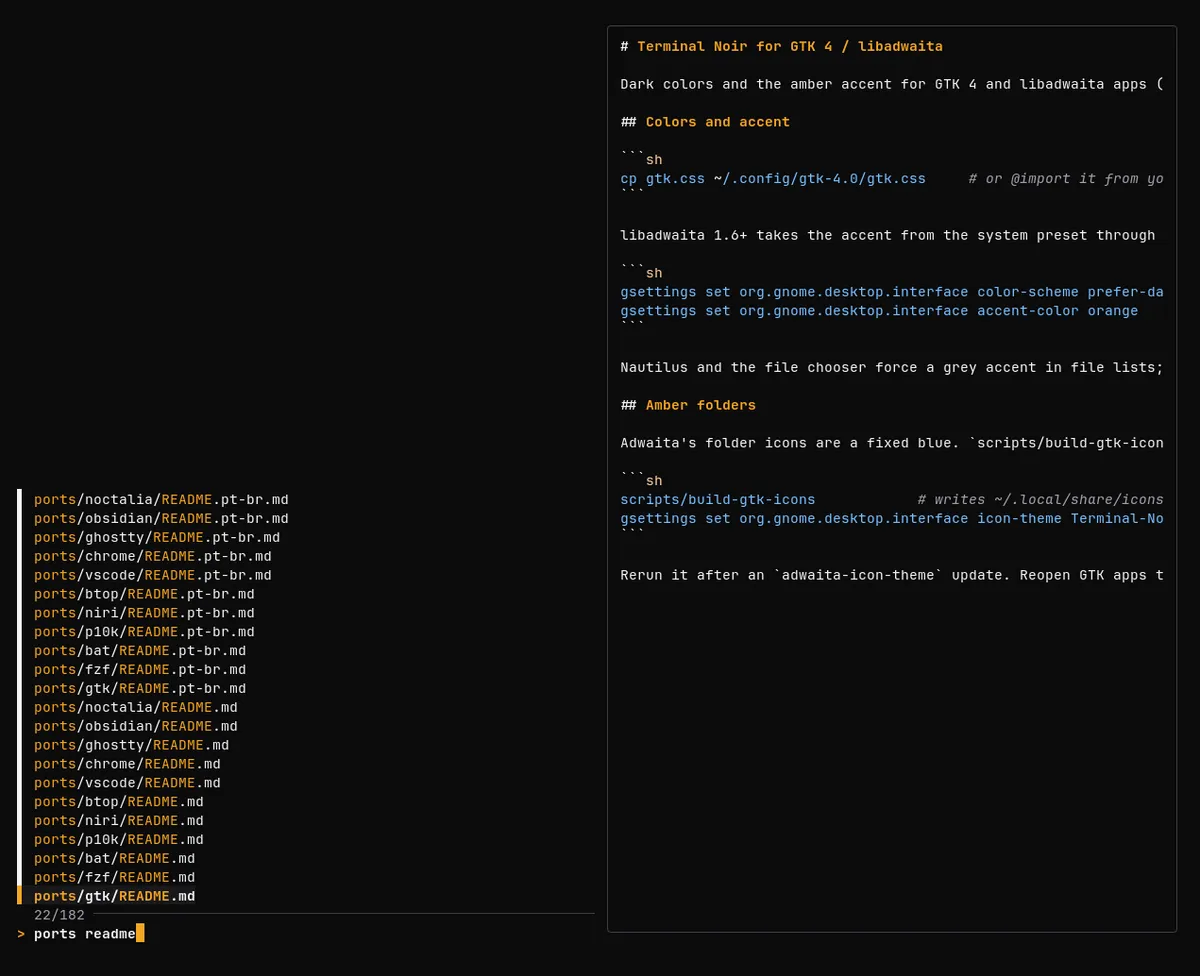Select ports/vscode/README.md result
This screenshot has width=1200, height=976.
click(127, 783)
